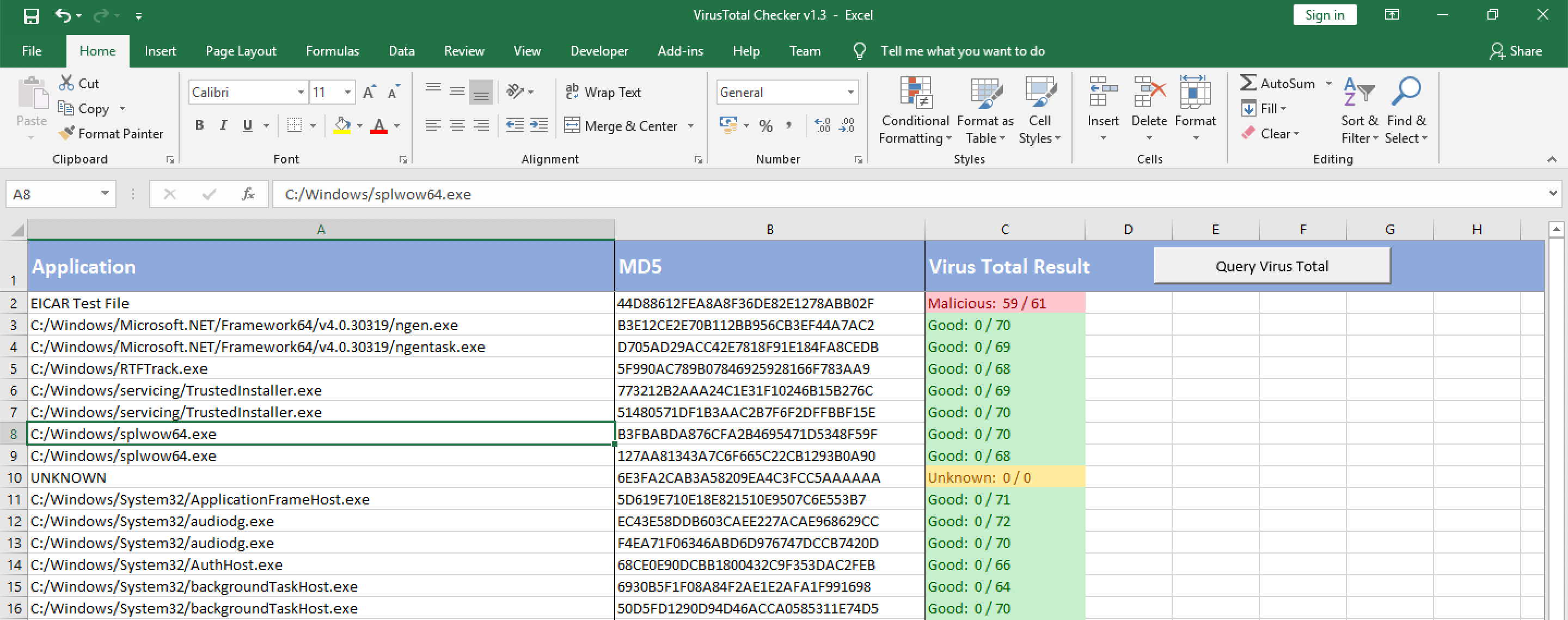Click the Borders icon
Image resolution: width=1568 pixels, height=620 pixels.
tap(295, 125)
